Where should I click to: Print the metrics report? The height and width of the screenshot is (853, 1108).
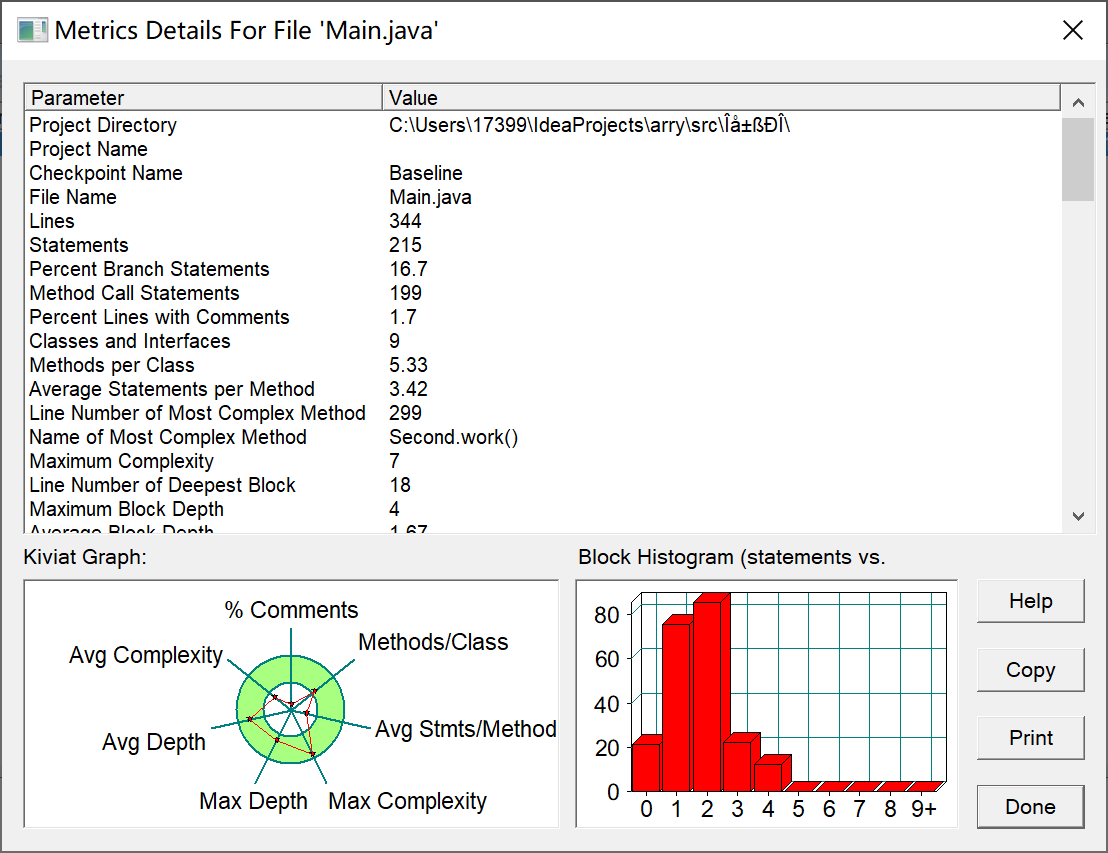click(x=1030, y=739)
